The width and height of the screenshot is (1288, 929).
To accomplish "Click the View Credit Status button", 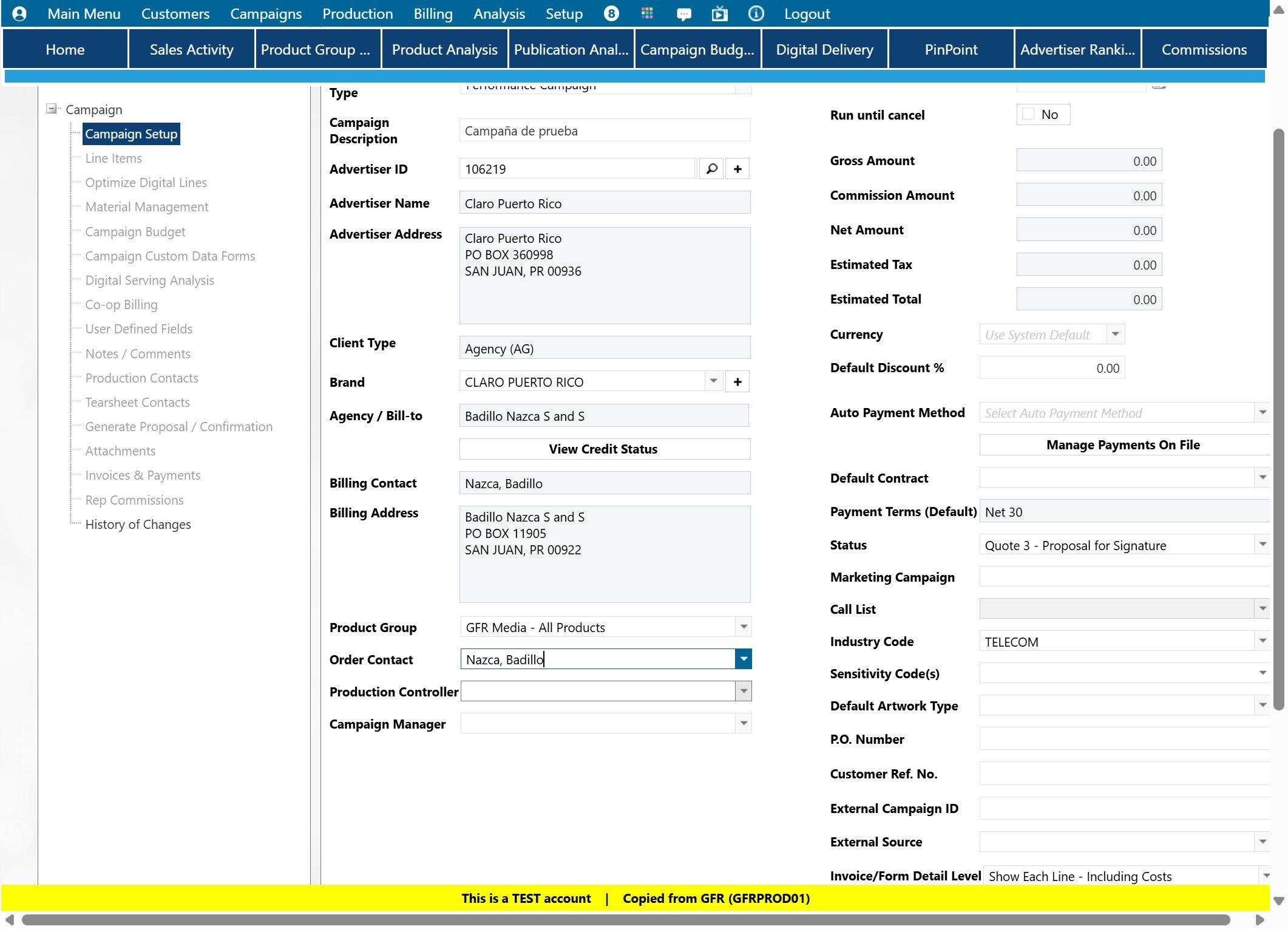I will [604, 449].
